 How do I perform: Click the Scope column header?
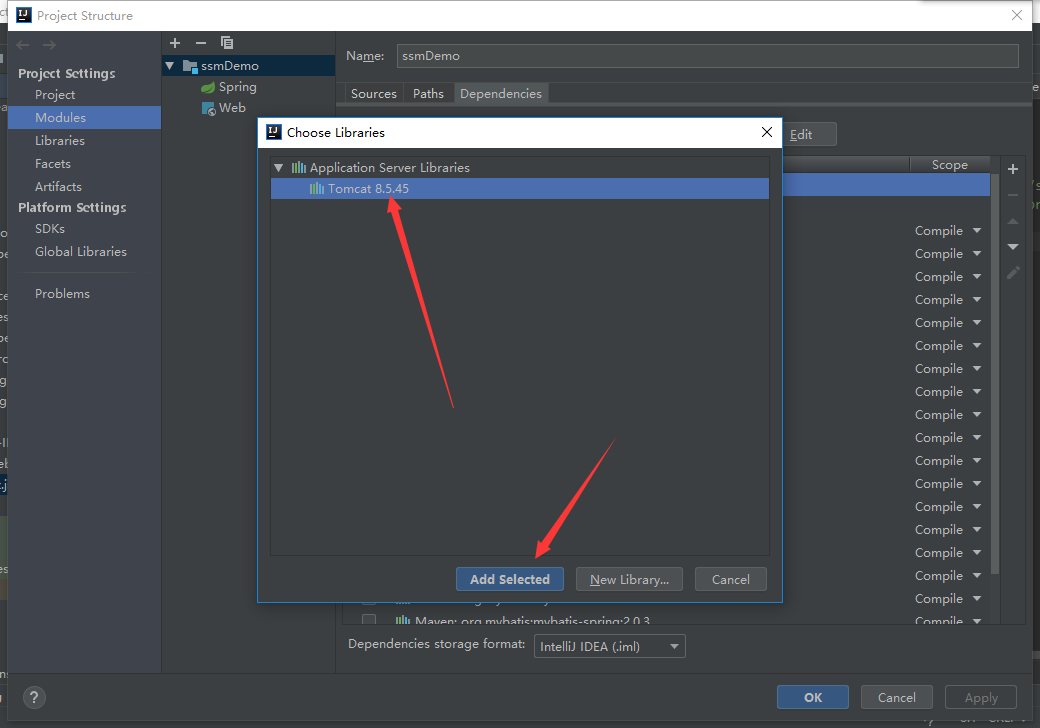(x=950, y=164)
